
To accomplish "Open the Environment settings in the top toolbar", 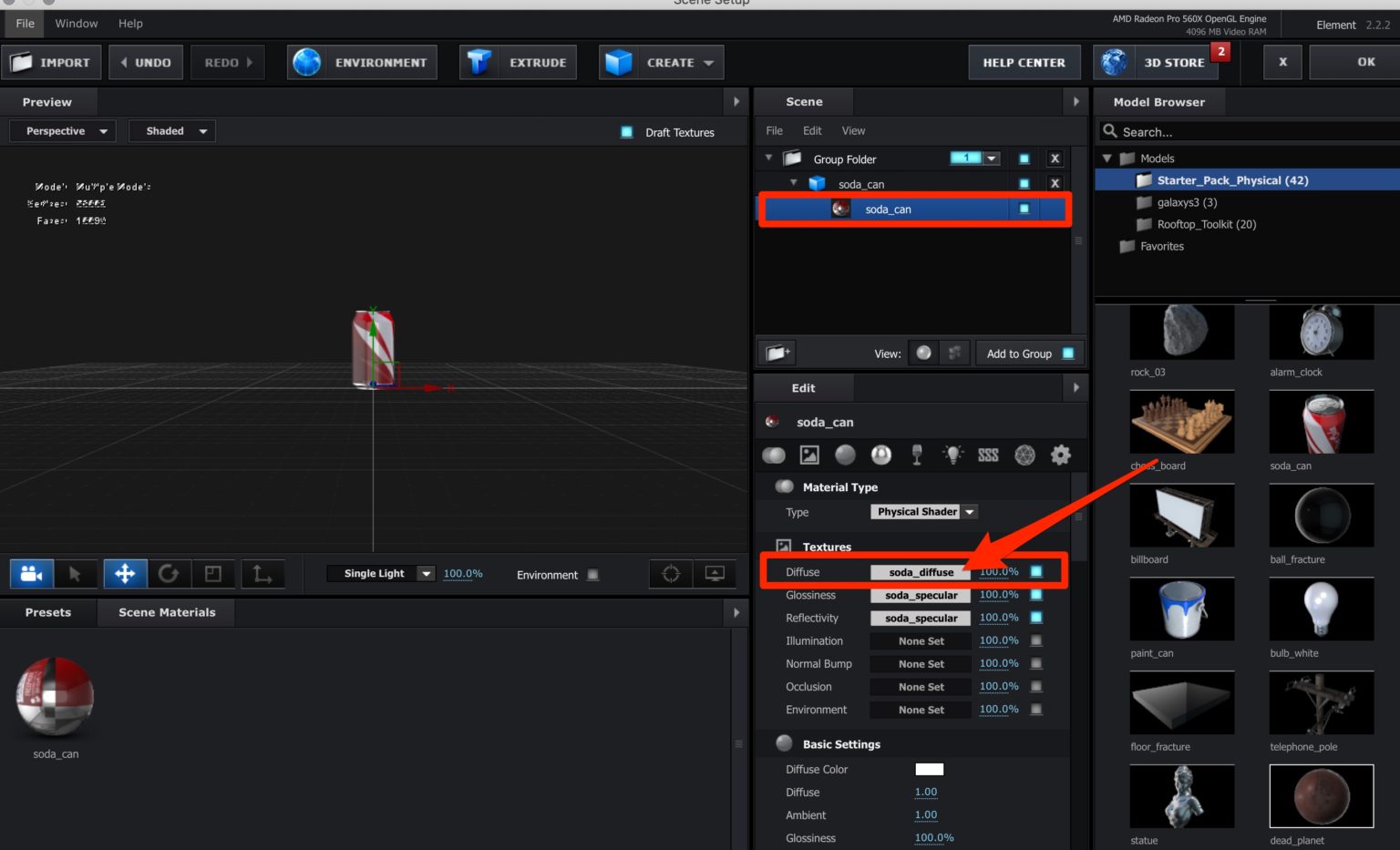I will [362, 62].
